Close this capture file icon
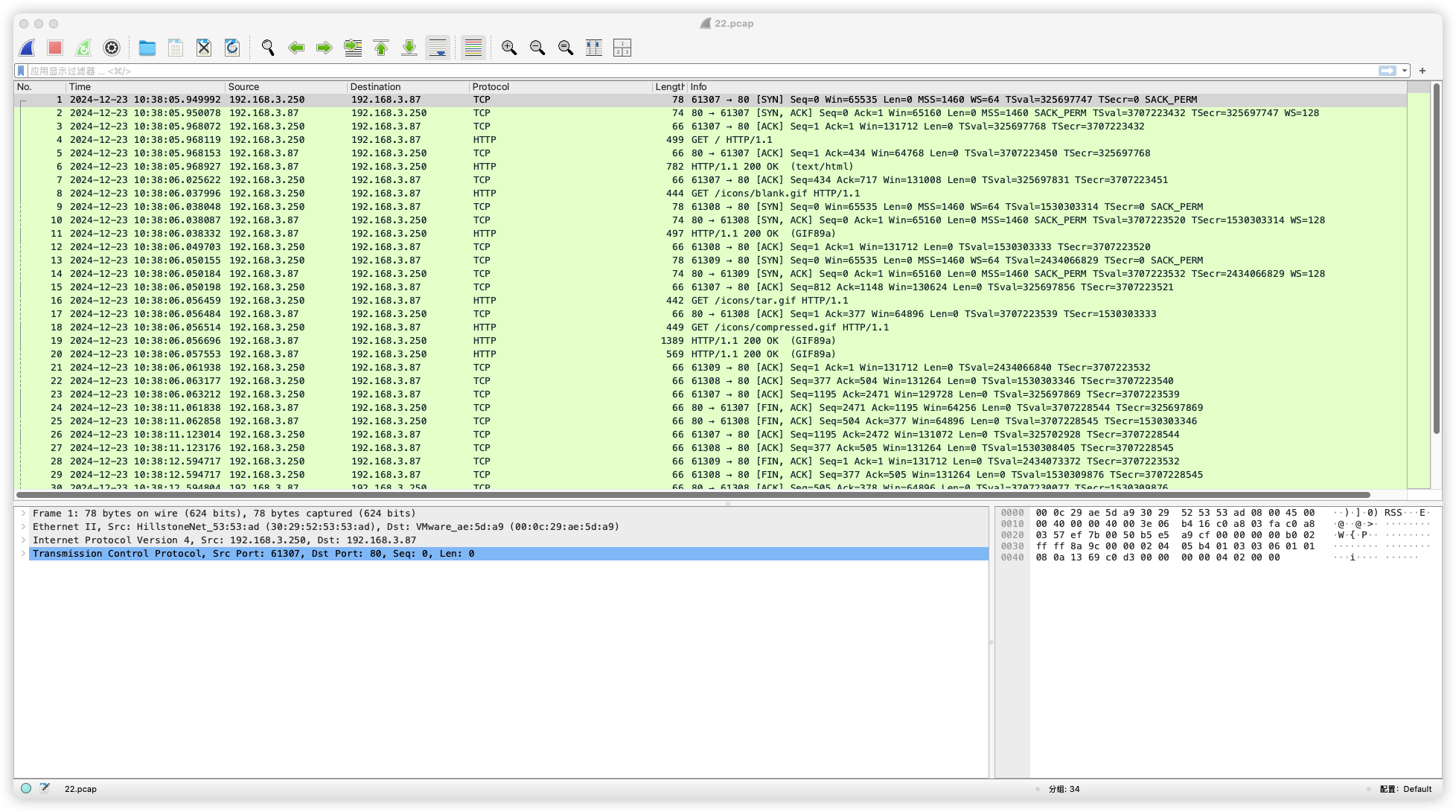The height and width of the screenshot is (812, 1456). [x=204, y=48]
